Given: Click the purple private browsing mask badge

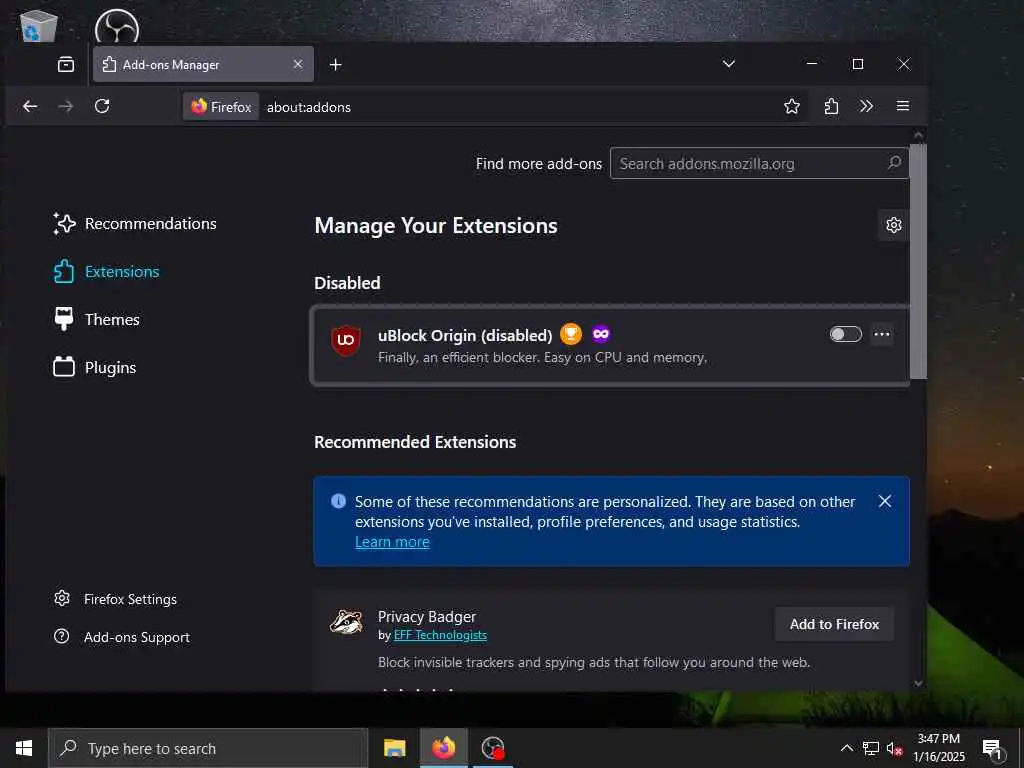Looking at the screenshot, I should 601,334.
